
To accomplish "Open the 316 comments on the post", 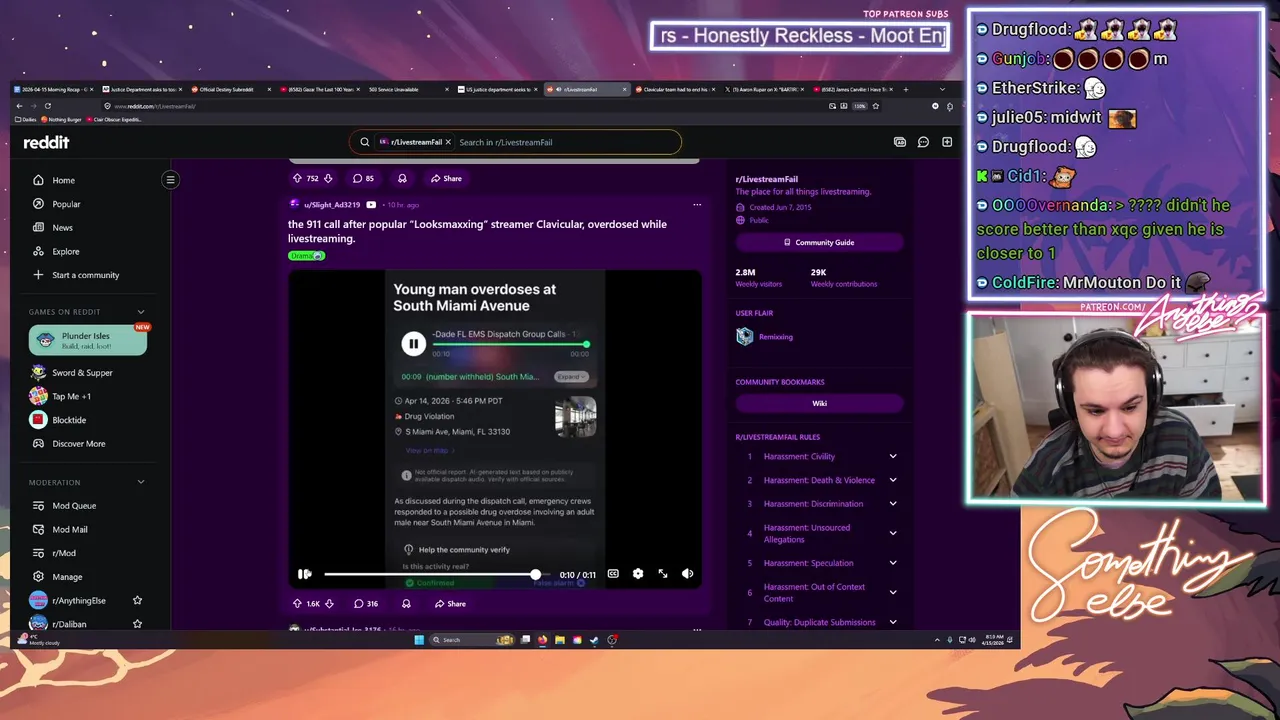I will click(x=365, y=604).
